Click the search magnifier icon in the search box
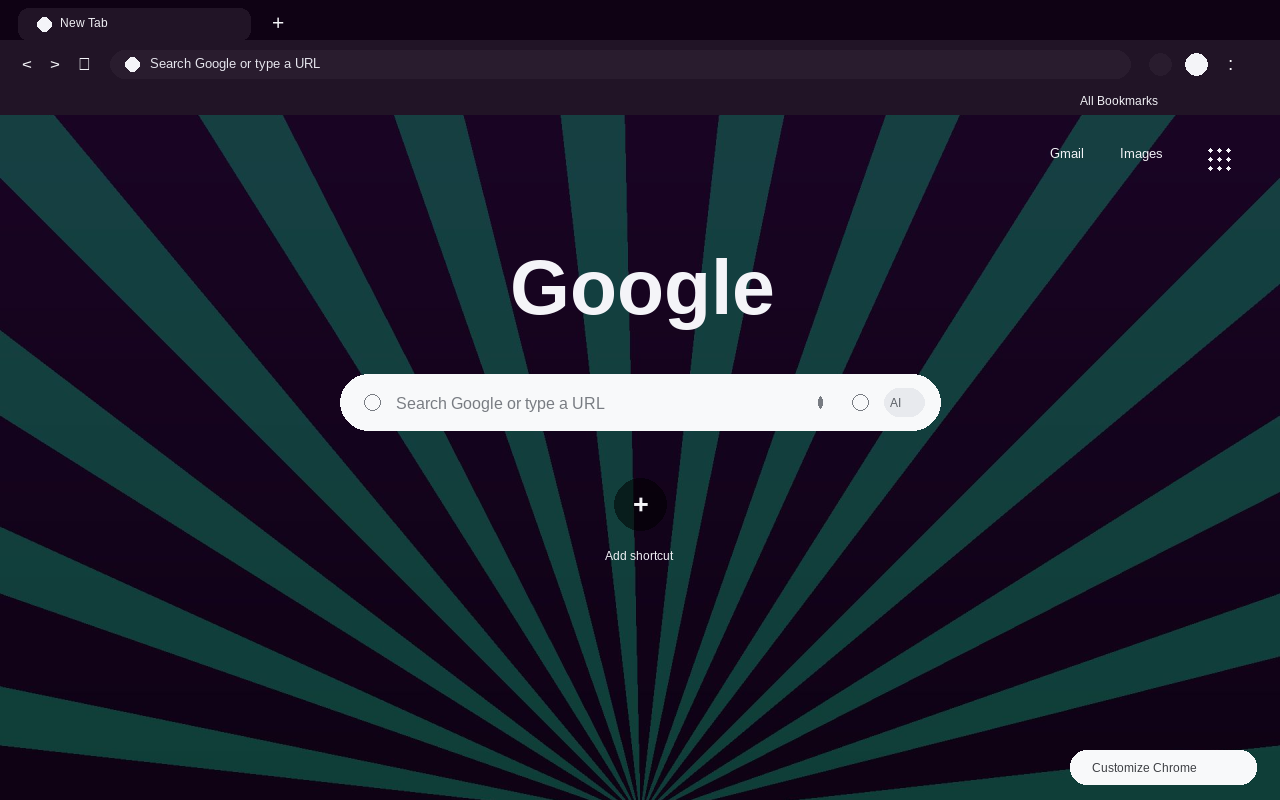 [x=372, y=402]
